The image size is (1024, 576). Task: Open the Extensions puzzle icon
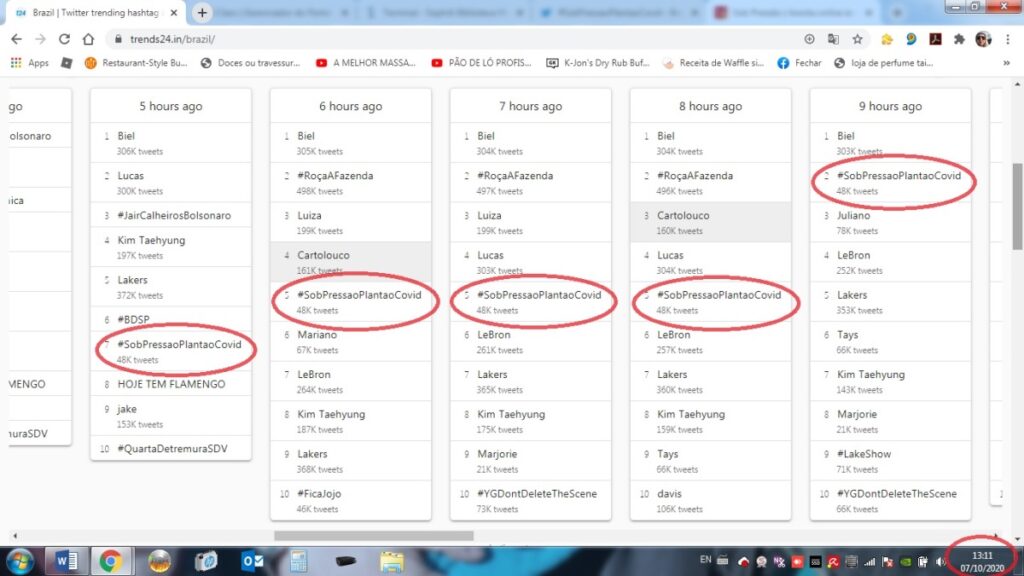click(x=959, y=39)
